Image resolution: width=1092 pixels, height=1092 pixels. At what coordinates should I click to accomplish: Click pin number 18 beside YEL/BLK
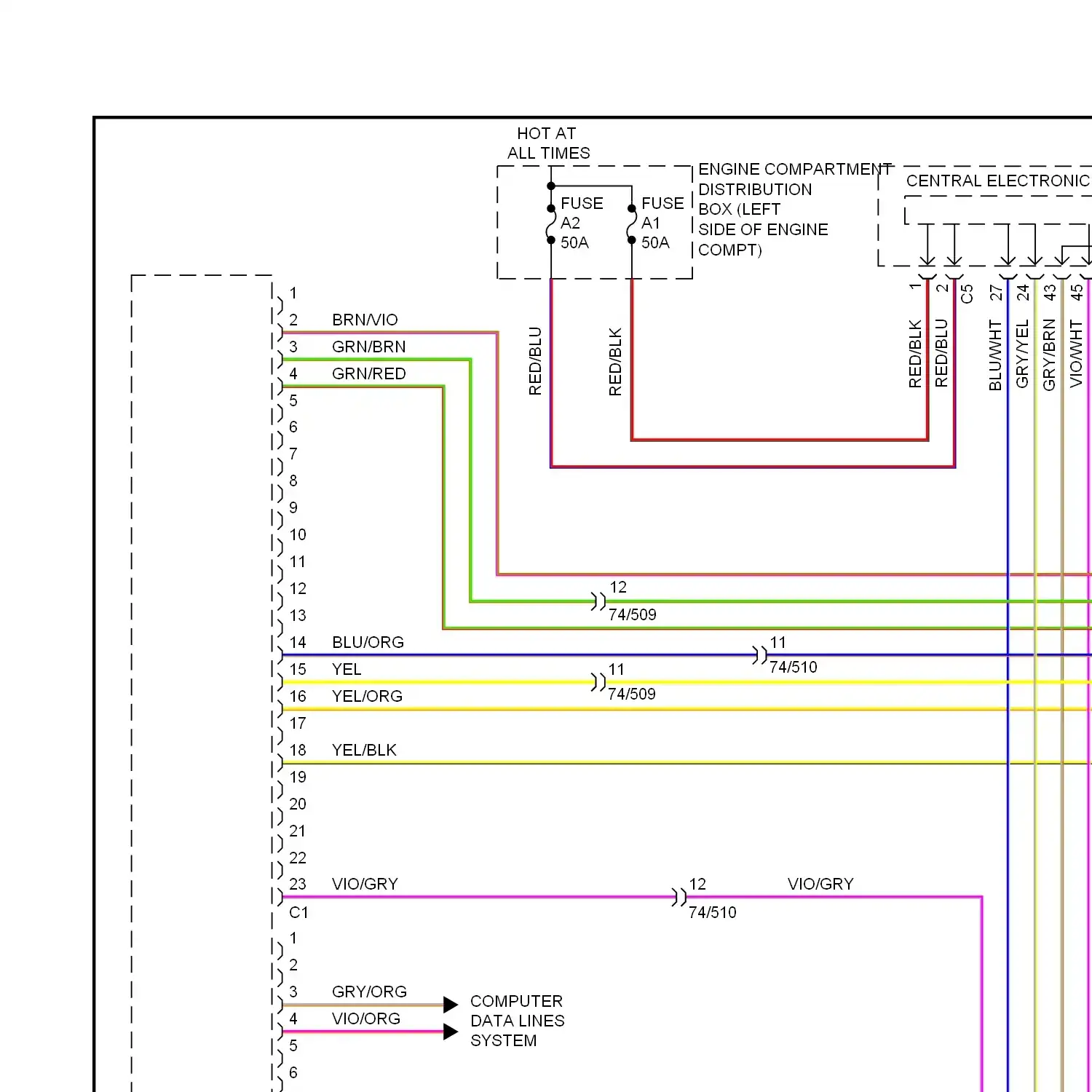(298, 750)
